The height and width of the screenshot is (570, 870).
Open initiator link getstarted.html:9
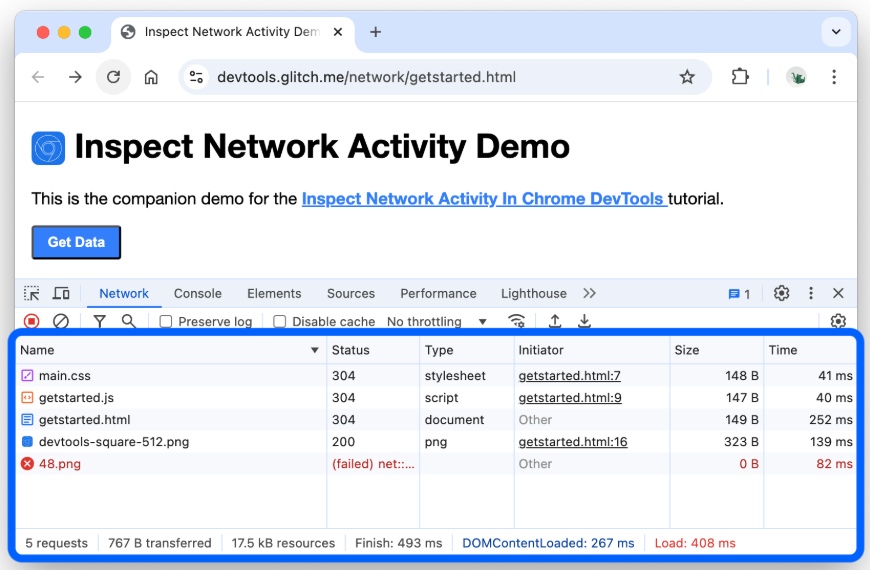coord(570,398)
